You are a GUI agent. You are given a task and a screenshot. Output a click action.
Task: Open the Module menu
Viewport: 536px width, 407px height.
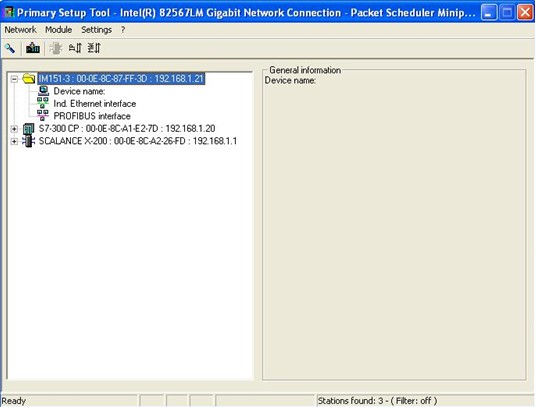coord(58,30)
